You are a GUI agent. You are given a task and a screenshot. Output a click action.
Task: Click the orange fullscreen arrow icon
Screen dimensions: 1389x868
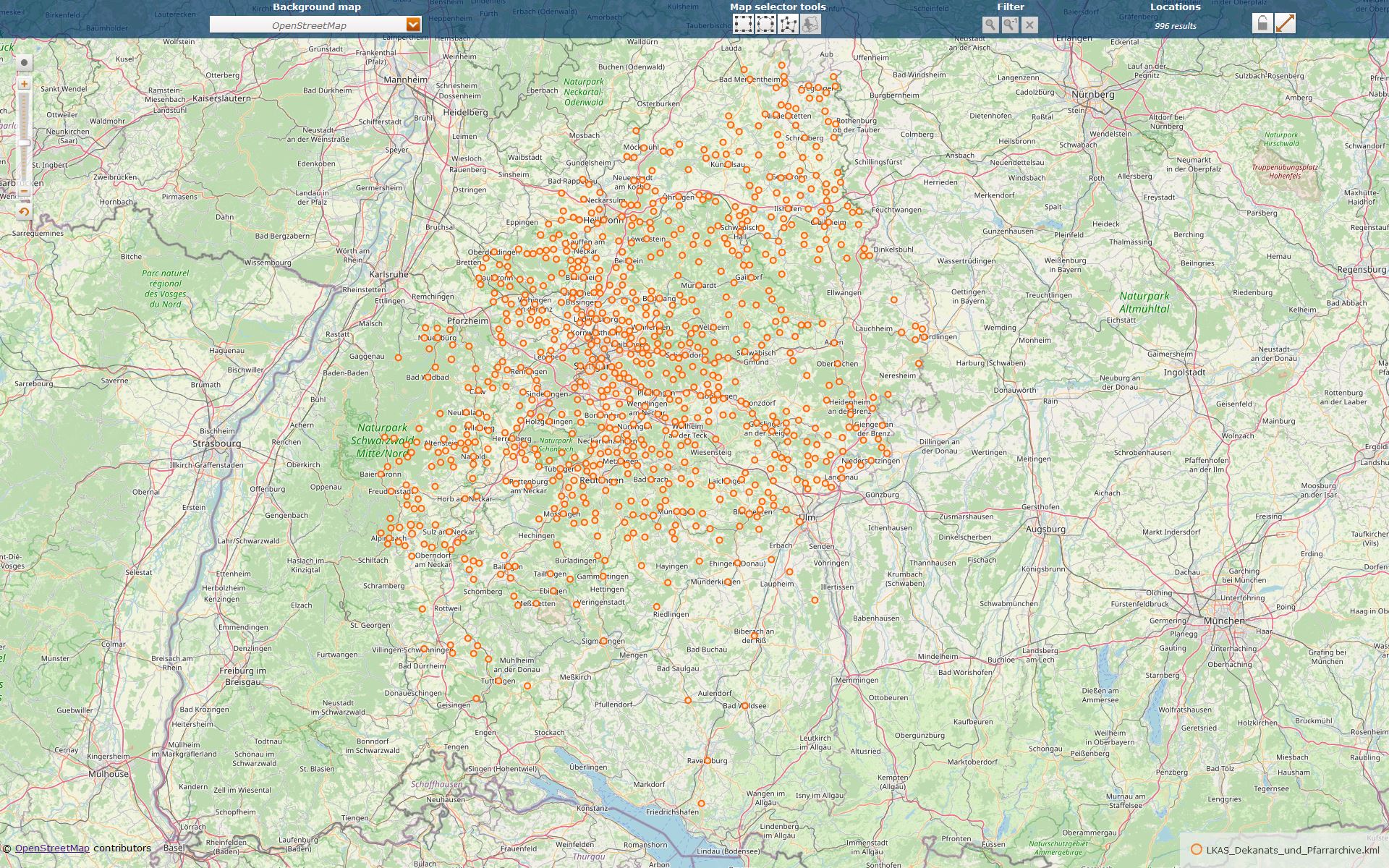(1285, 23)
